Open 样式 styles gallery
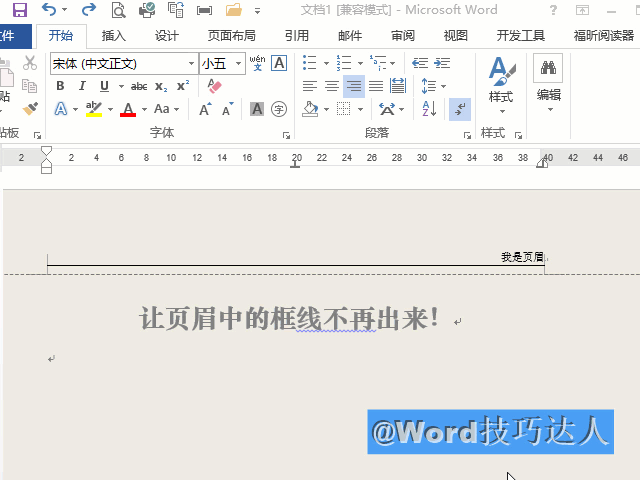The width and height of the screenshot is (640, 480). (x=501, y=85)
